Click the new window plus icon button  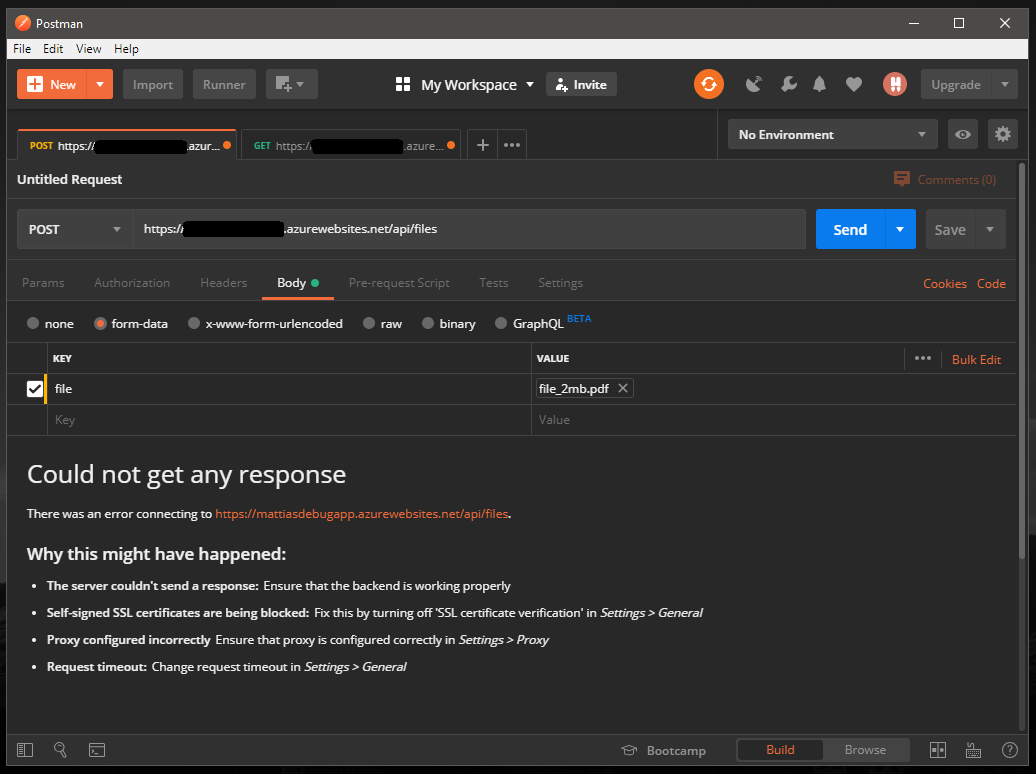[x=291, y=85]
